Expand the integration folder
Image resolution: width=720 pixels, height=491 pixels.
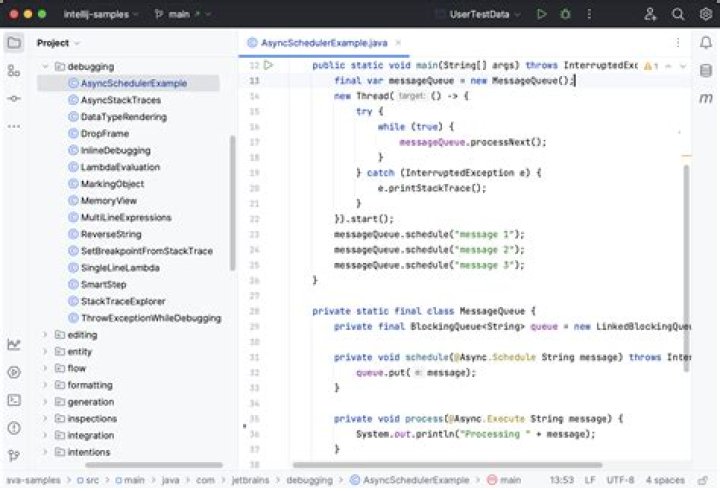coord(45,435)
